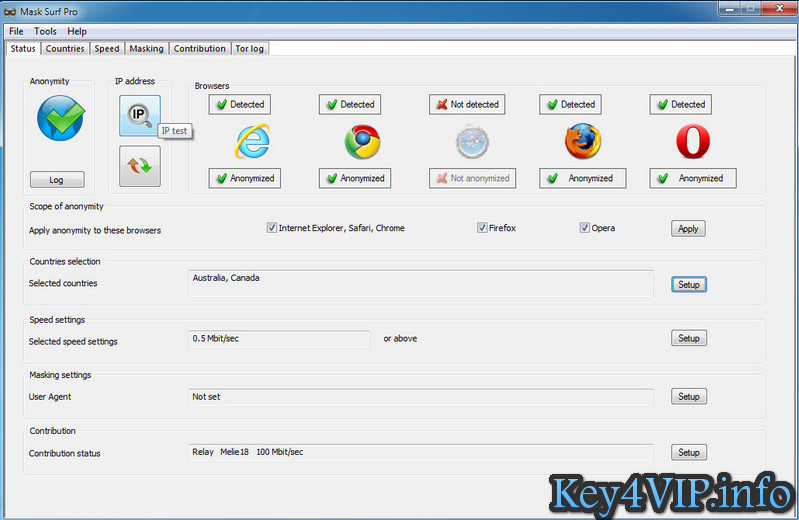The width and height of the screenshot is (799, 520).
Task: Click the grayed Safari compass icon
Action: coord(472,142)
